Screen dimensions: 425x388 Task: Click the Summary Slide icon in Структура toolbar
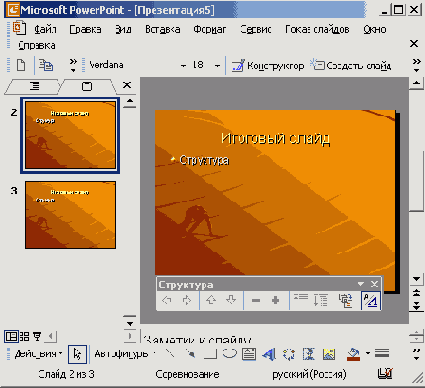[x=346, y=301]
